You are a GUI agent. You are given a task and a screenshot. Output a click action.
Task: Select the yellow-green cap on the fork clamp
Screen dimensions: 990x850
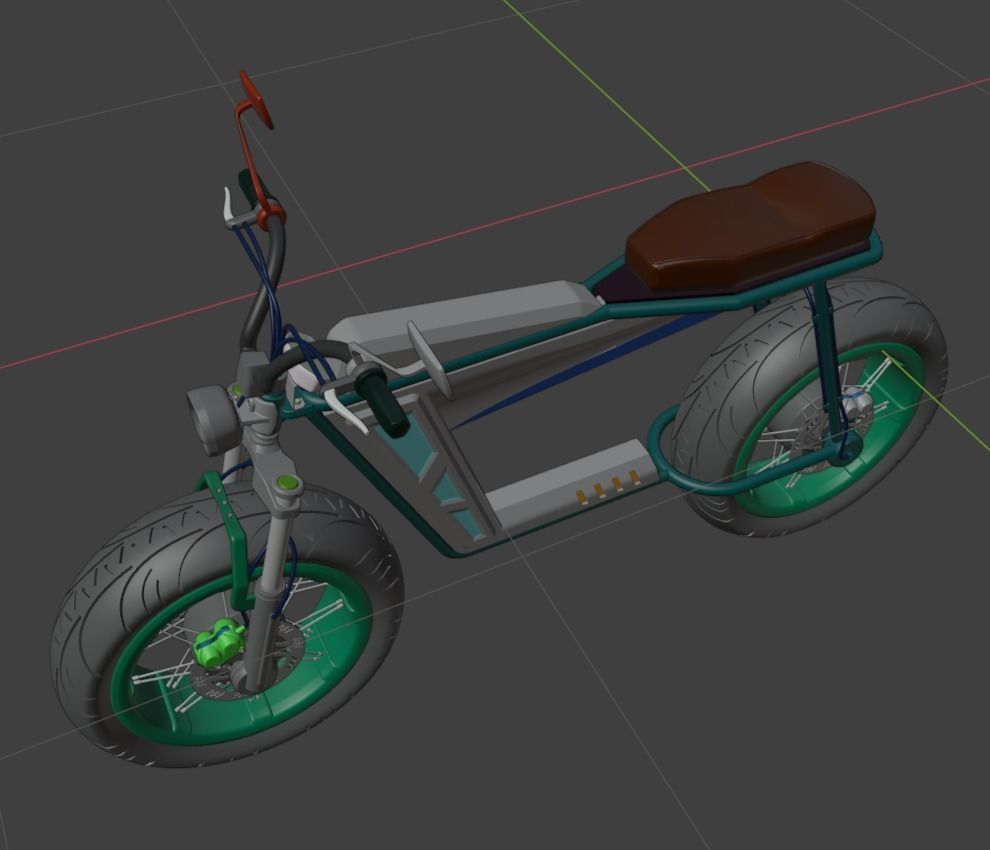coord(289,484)
